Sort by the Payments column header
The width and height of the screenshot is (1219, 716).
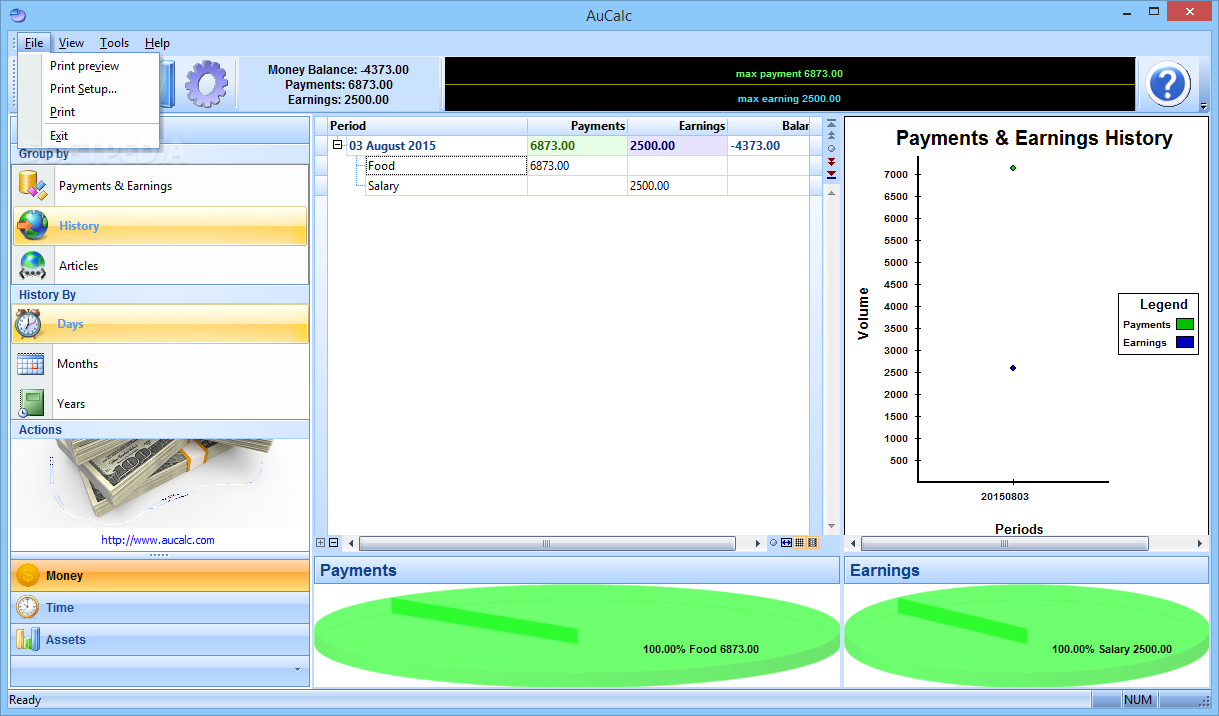click(x=578, y=126)
